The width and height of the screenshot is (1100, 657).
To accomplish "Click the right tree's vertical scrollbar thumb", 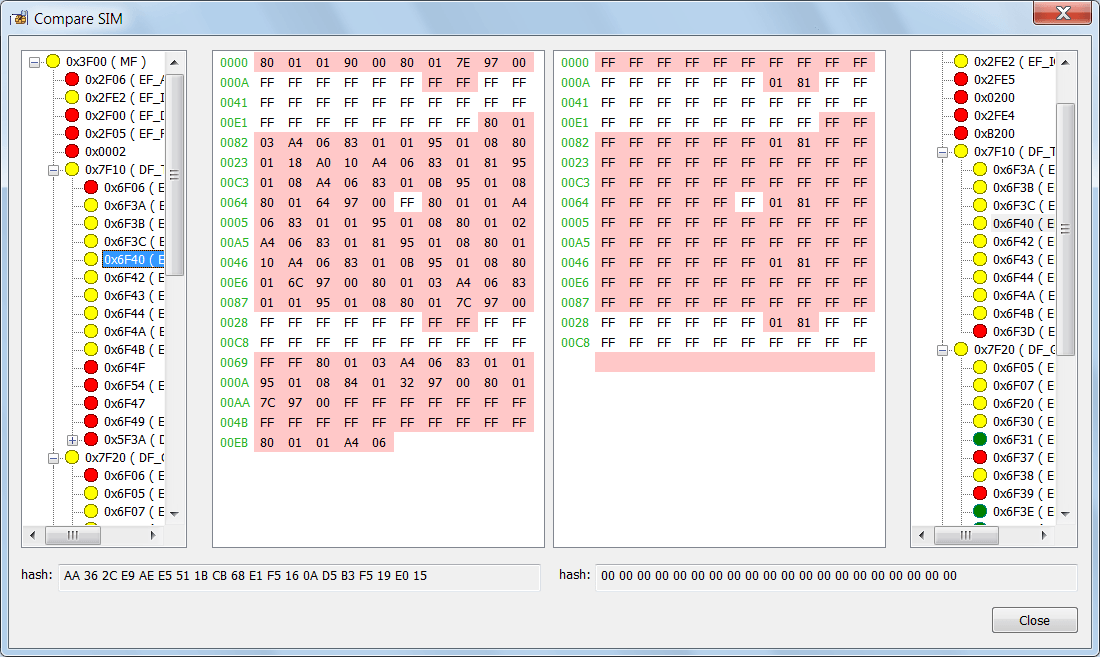I will point(1066,228).
